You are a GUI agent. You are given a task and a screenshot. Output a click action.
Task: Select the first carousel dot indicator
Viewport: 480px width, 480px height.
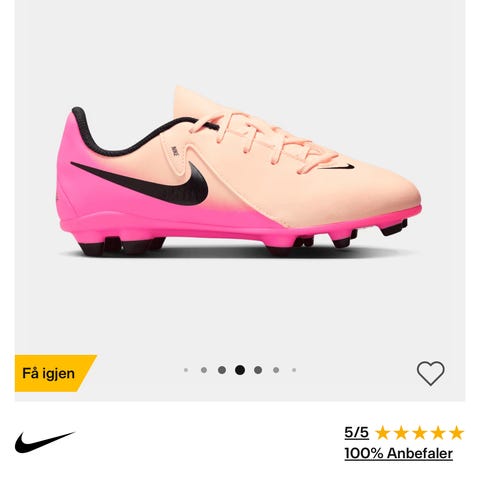(186, 370)
